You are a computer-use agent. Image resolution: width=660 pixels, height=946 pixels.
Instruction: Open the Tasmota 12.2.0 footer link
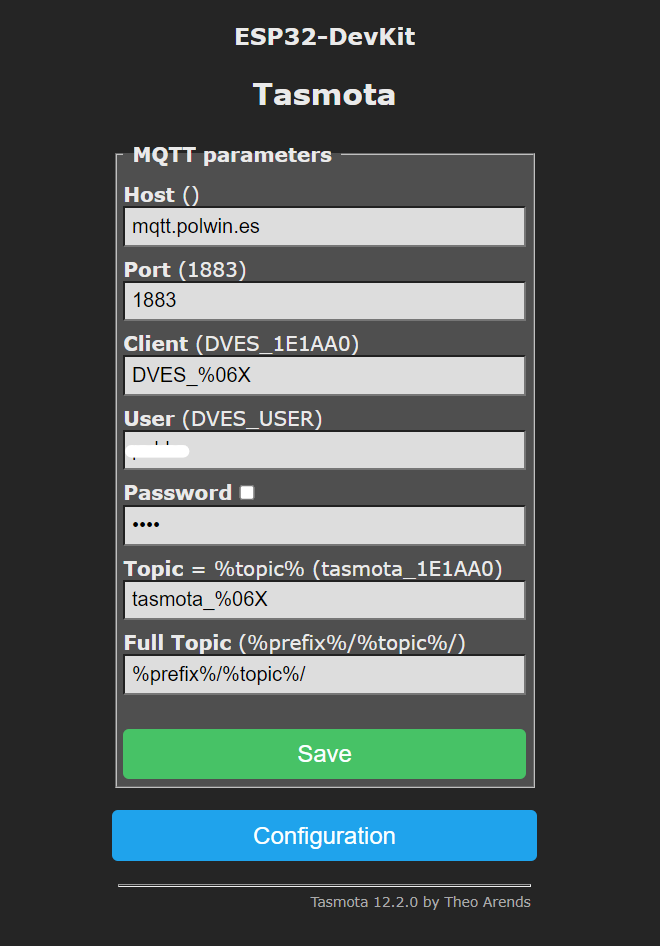tap(420, 902)
